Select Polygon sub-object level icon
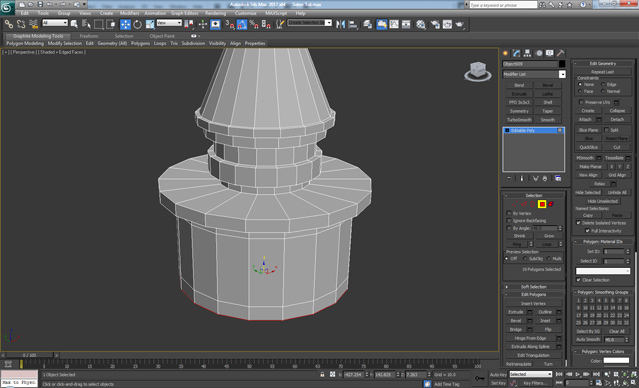Viewport: 639px width, 388px height. 542,204
